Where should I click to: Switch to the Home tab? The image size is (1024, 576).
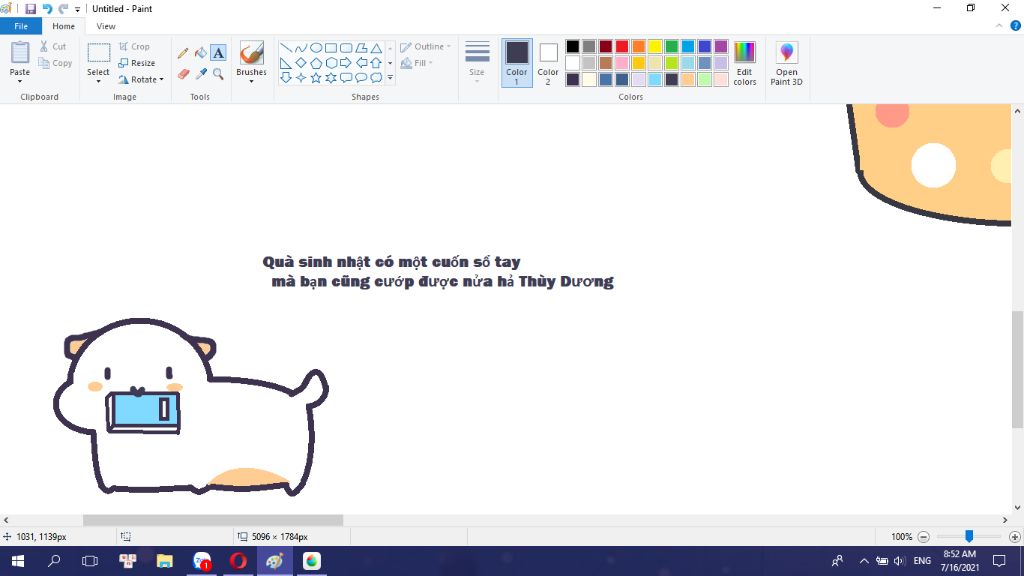pyautogui.click(x=63, y=26)
